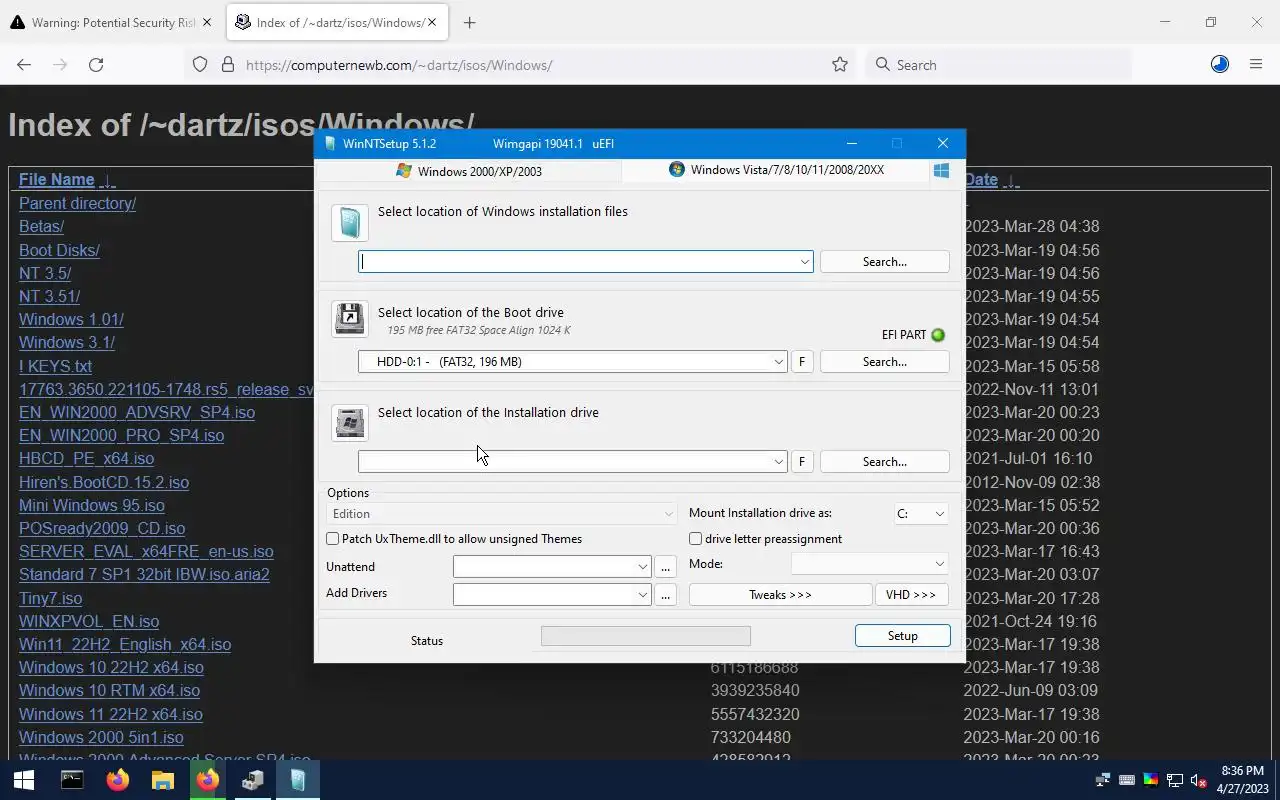Open Parent directory/ link
Image resolution: width=1280 pixels, height=800 pixels.
tap(77, 204)
